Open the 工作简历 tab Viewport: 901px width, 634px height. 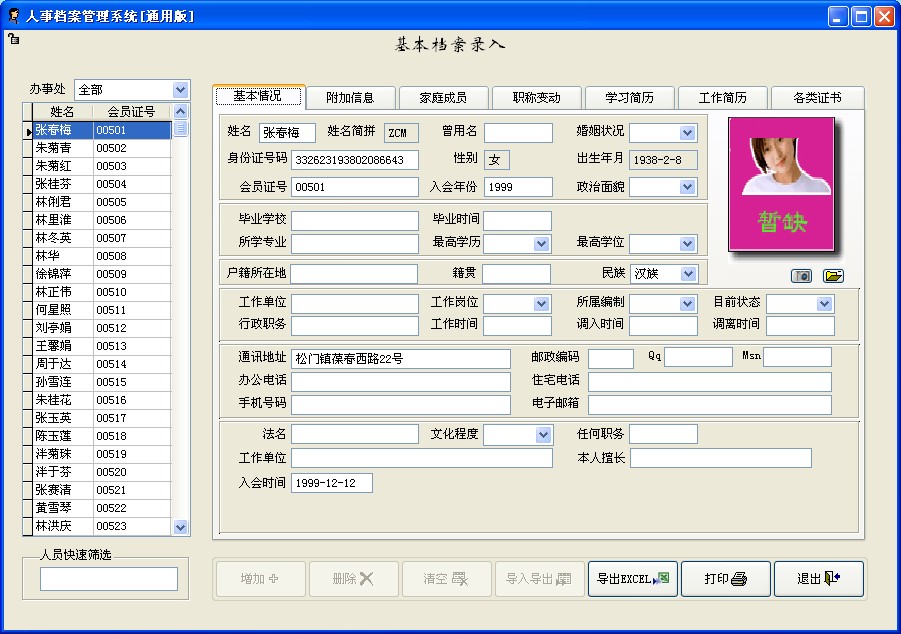[x=722, y=98]
